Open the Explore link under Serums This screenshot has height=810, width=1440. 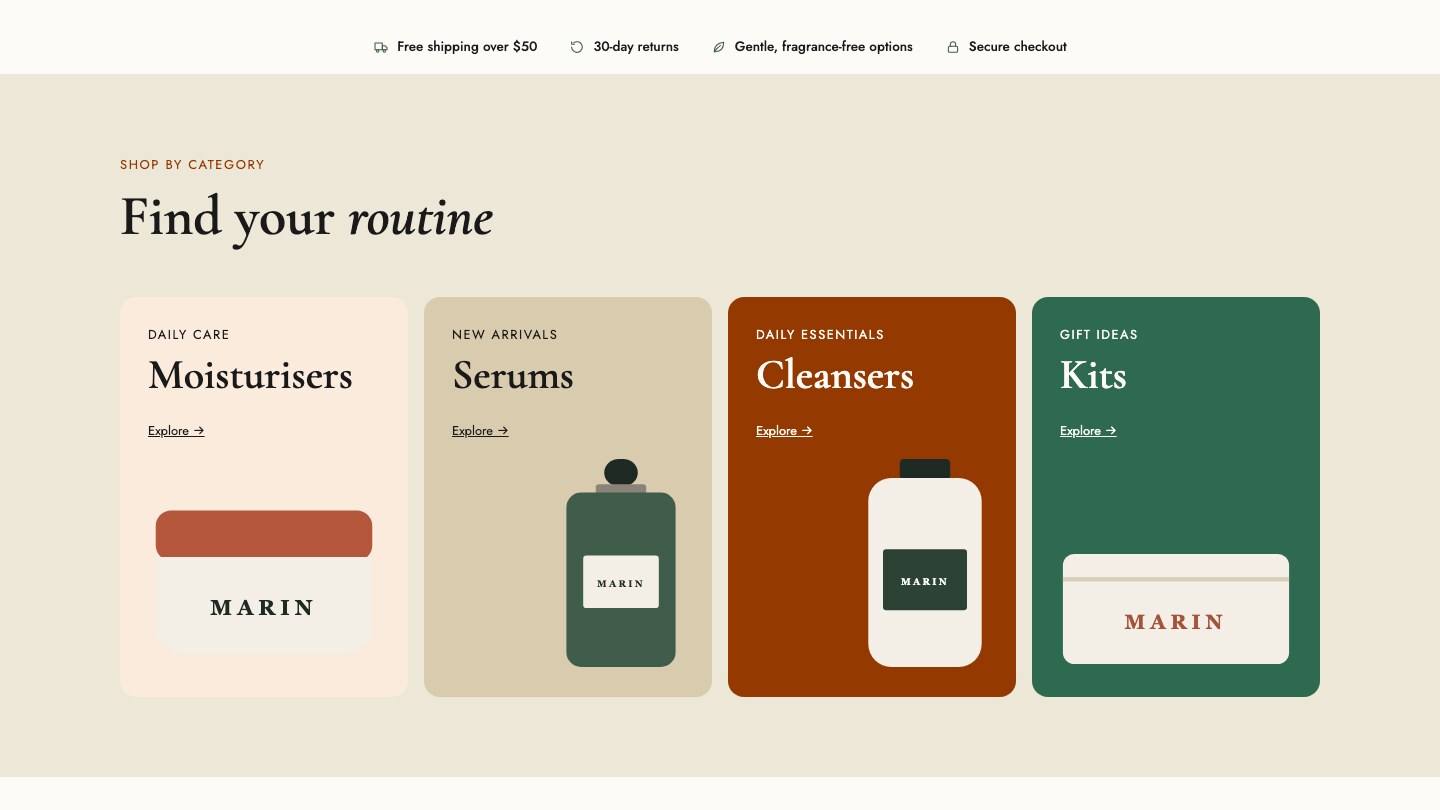click(480, 431)
